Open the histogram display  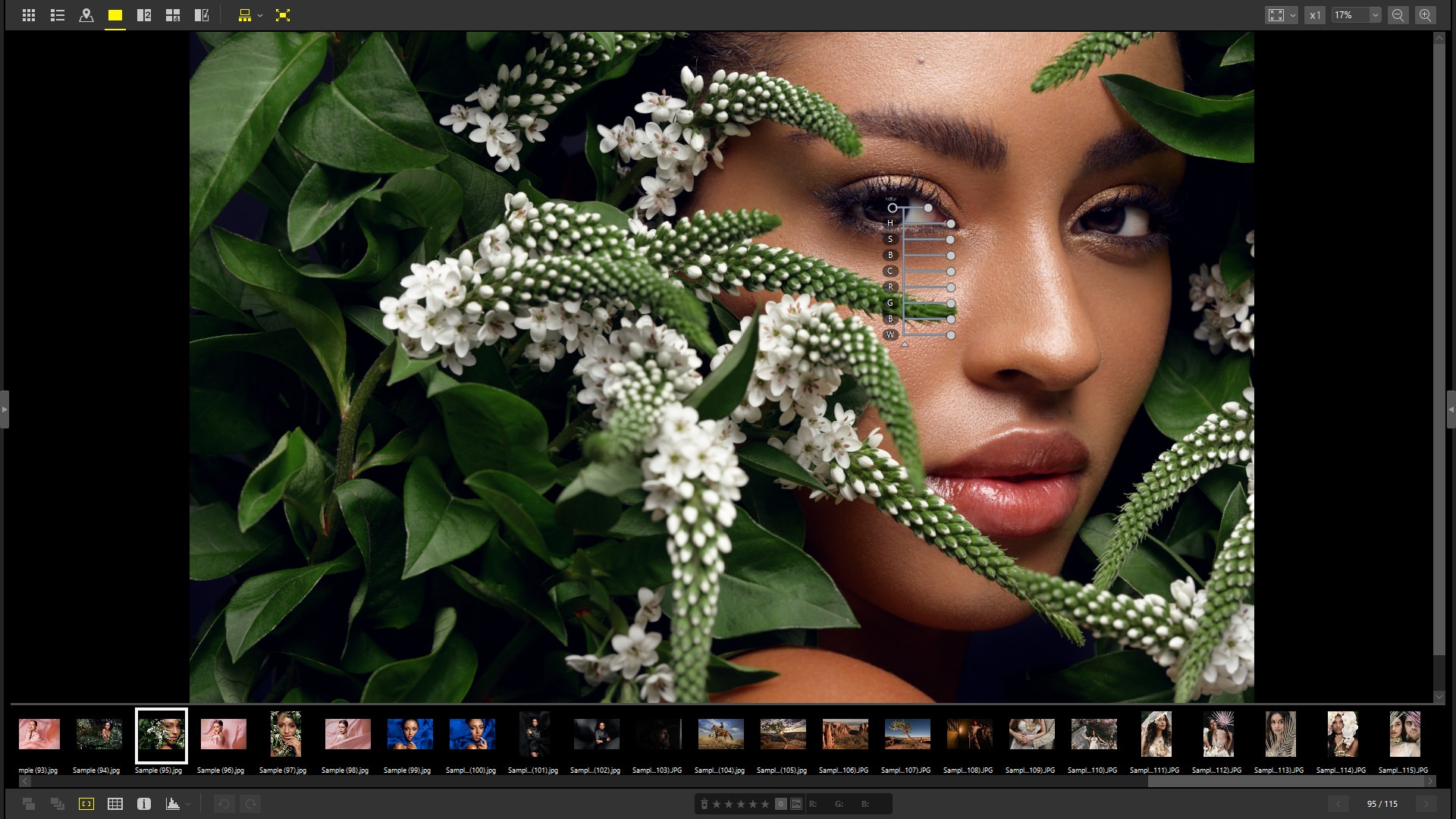click(x=173, y=803)
